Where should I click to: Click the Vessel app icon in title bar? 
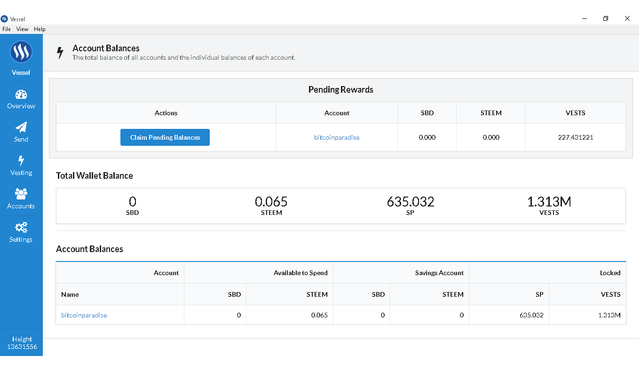[x=4, y=18]
